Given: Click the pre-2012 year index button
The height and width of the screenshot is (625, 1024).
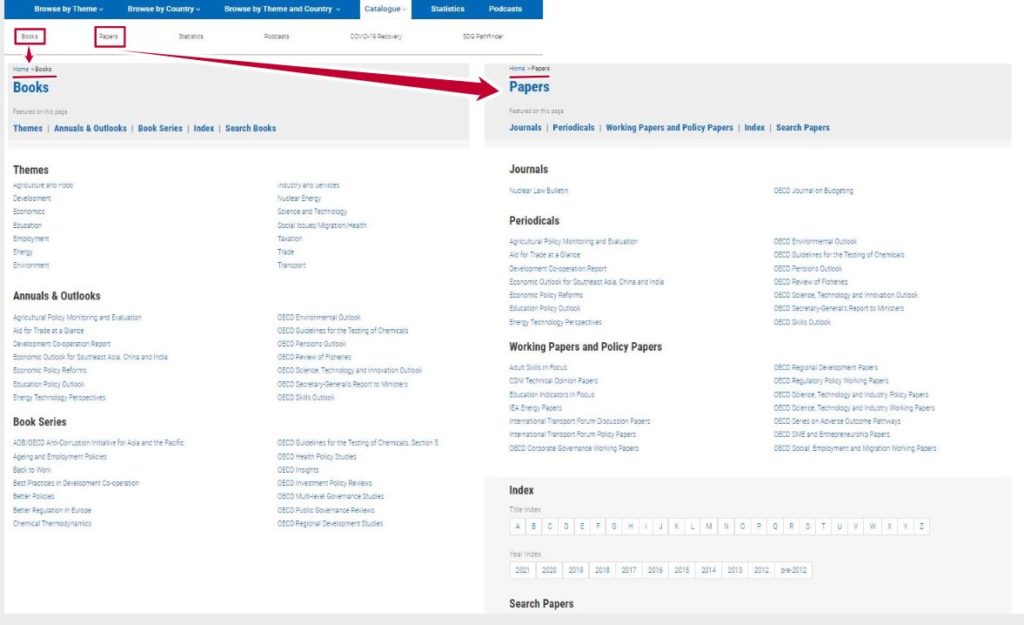Looking at the screenshot, I should point(794,570).
